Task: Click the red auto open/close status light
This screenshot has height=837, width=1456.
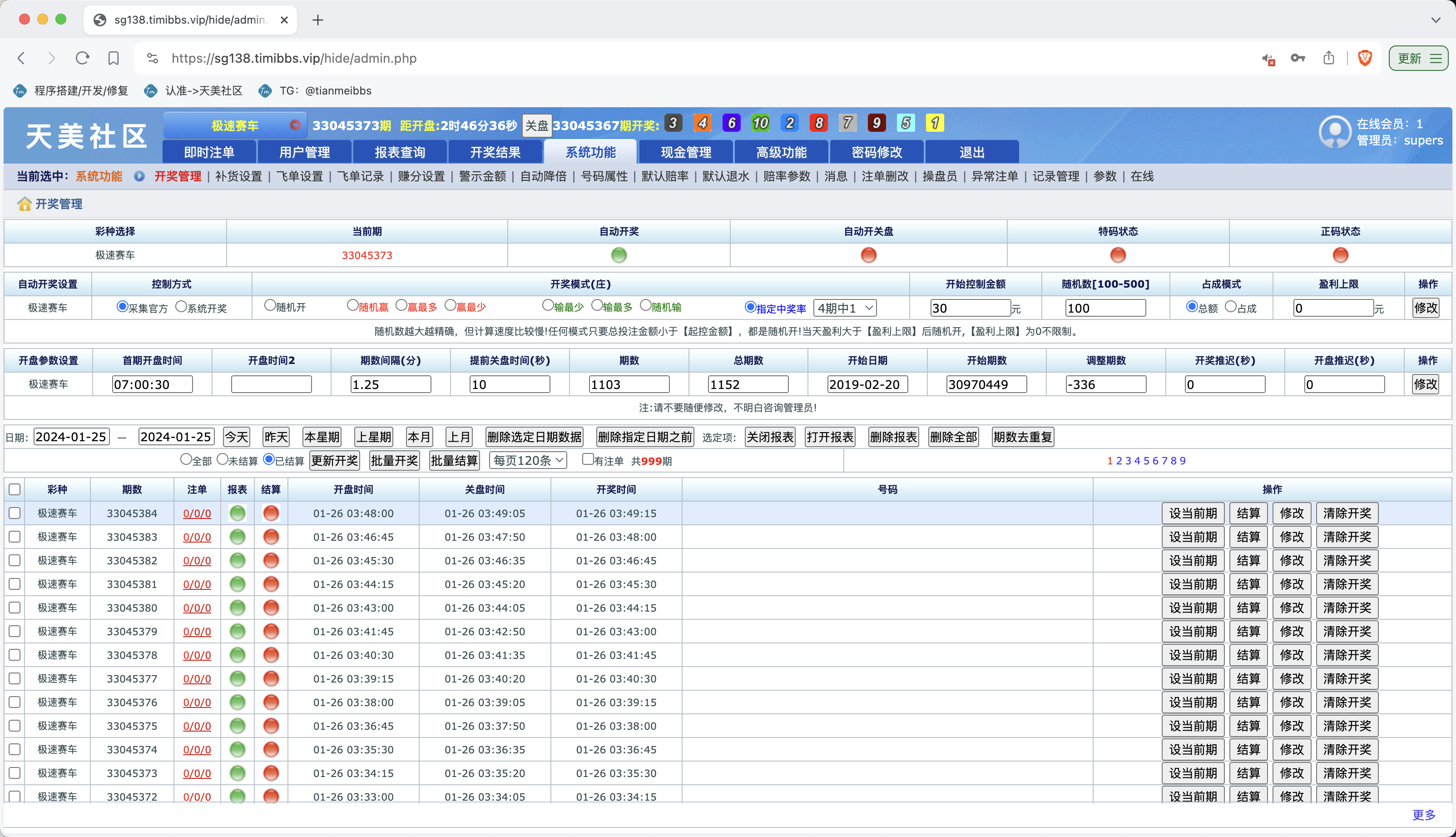Action: tap(868, 254)
